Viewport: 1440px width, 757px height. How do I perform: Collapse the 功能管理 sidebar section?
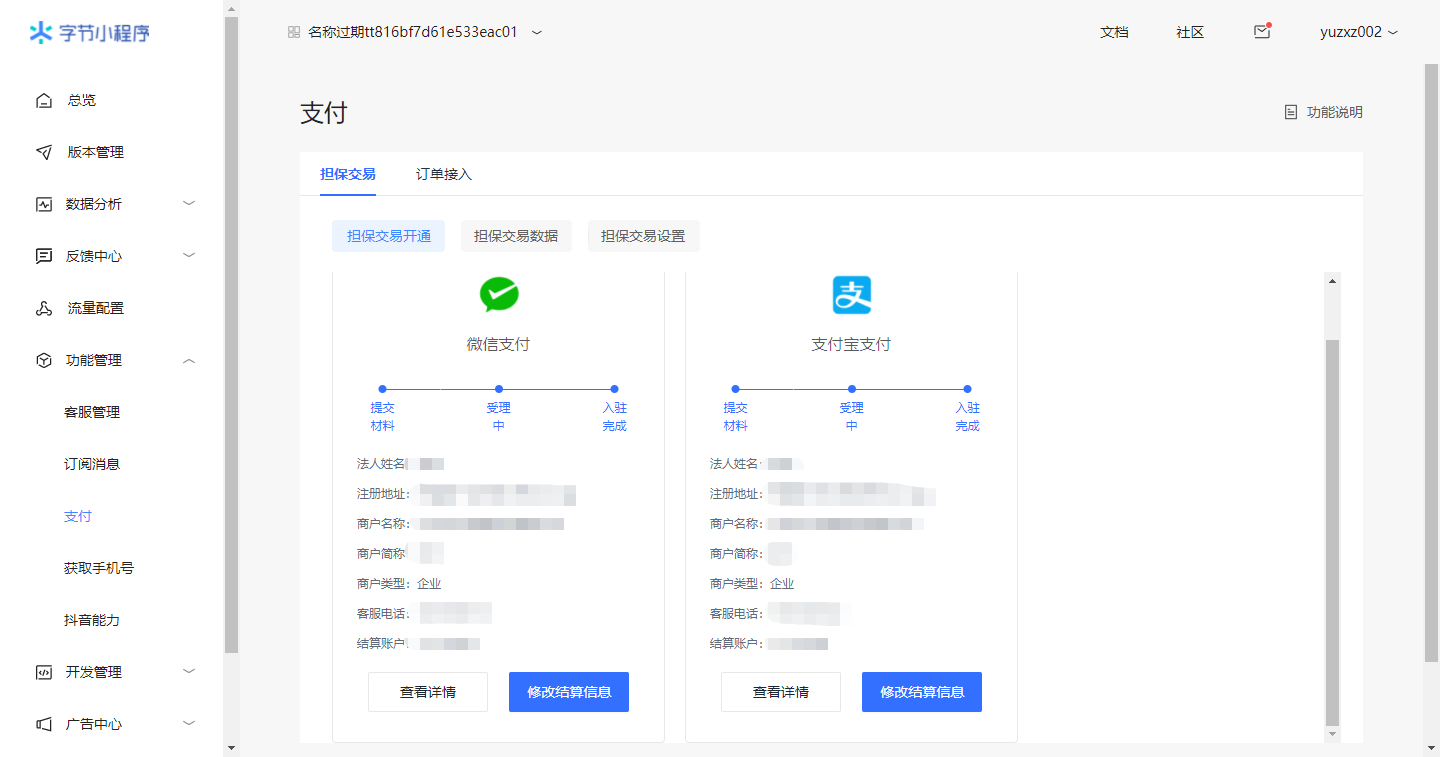[x=189, y=360]
